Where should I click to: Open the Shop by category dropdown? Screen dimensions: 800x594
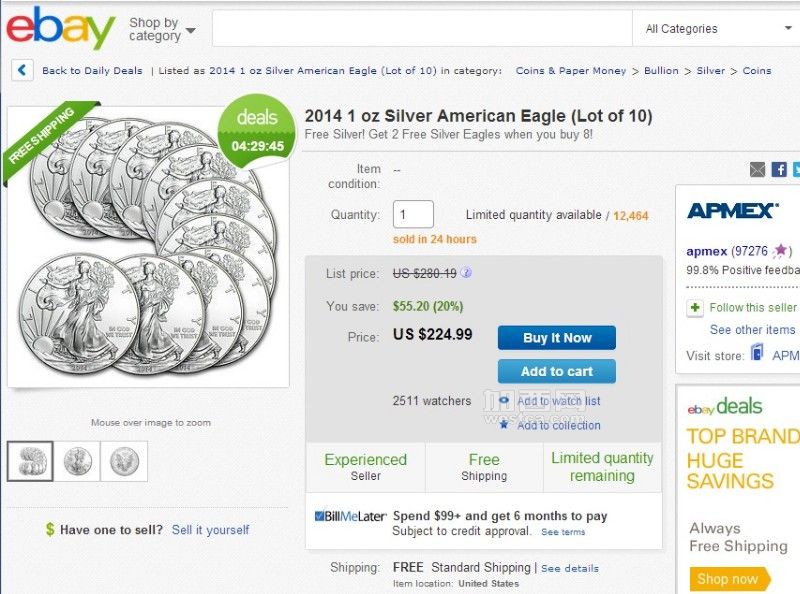[x=161, y=29]
